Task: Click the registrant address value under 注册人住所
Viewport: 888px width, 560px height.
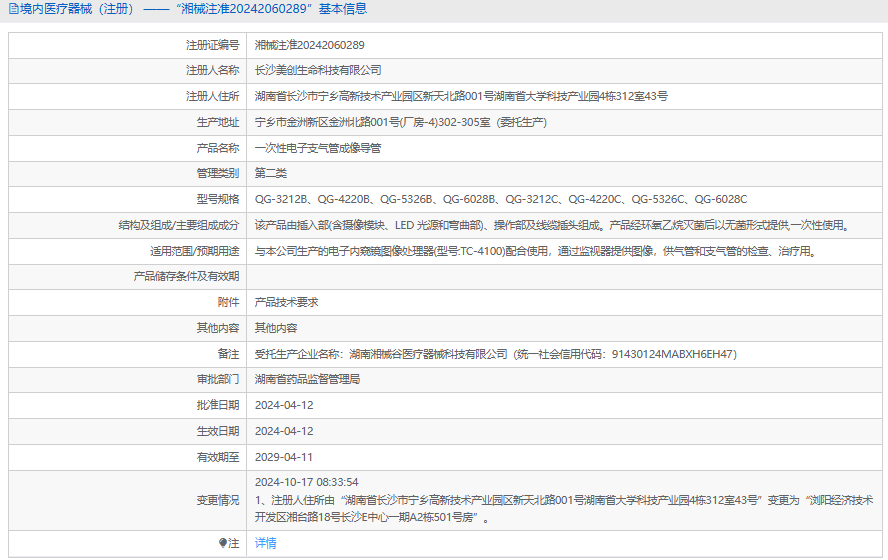Action: click(x=461, y=96)
